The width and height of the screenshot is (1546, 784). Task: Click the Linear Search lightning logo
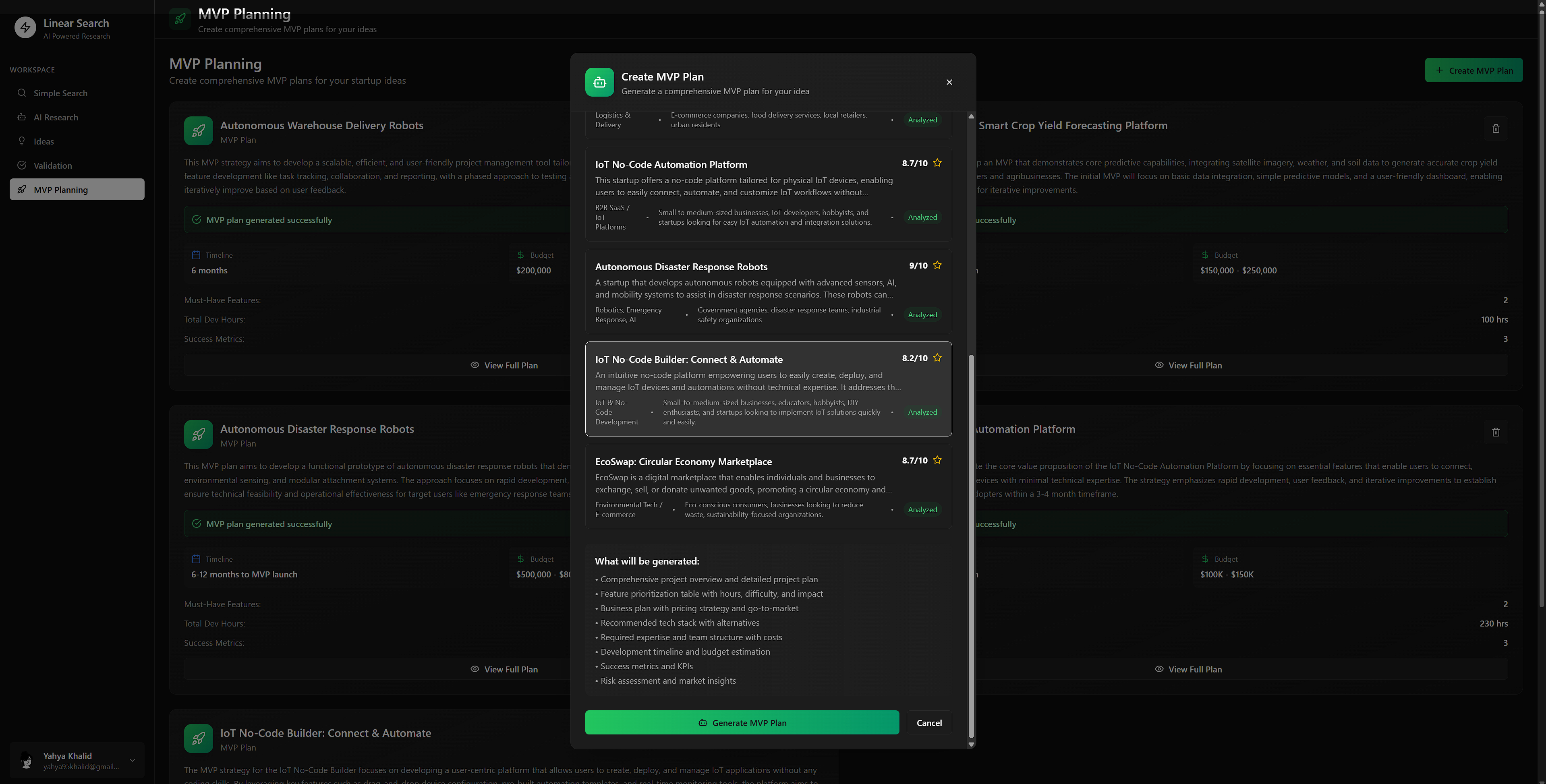click(x=25, y=28)
